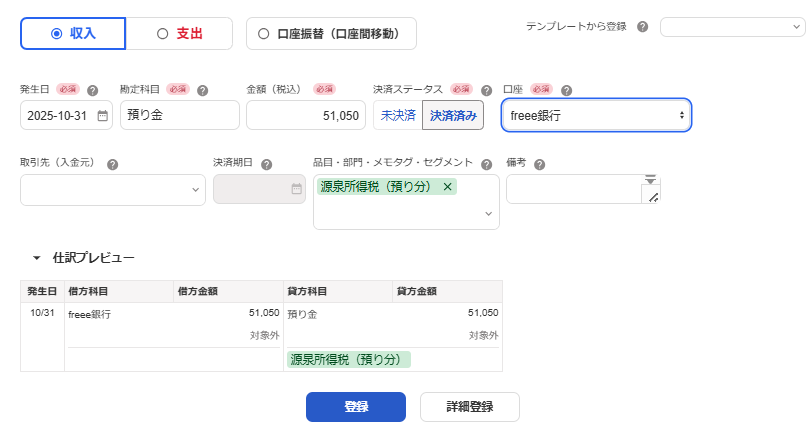Click help icon beside 備考 label
Viewport: 812px width, 441px height.
pyautogui.click(x=540, y=165)
